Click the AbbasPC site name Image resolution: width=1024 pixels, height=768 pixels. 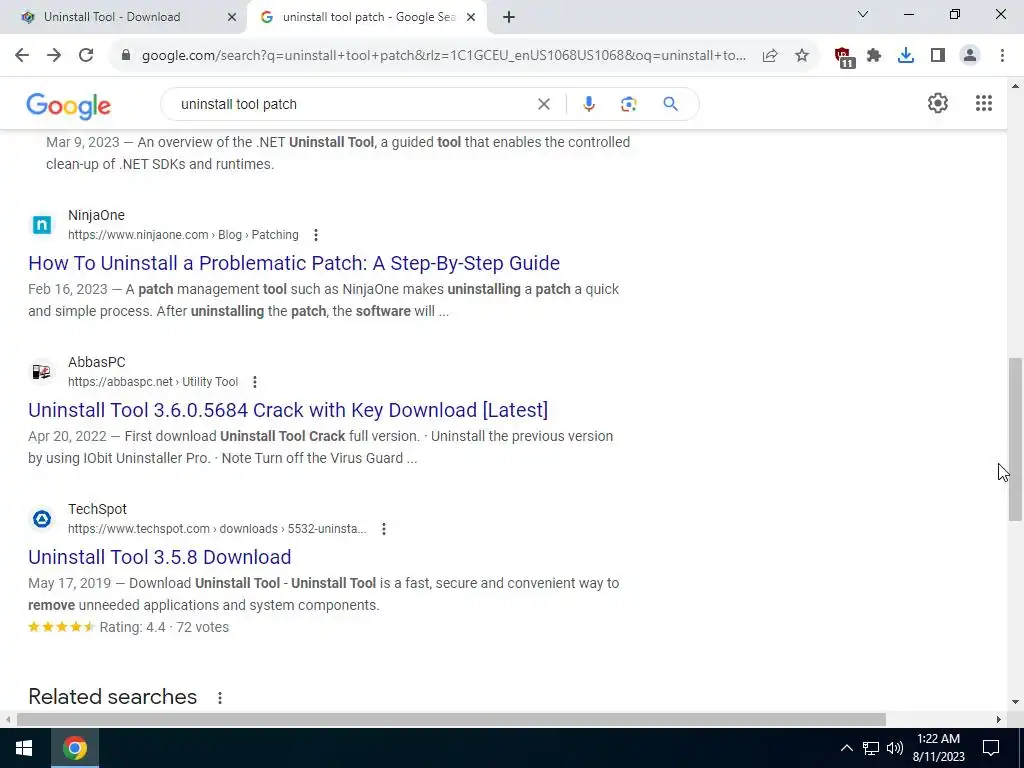tap(97, 362)
